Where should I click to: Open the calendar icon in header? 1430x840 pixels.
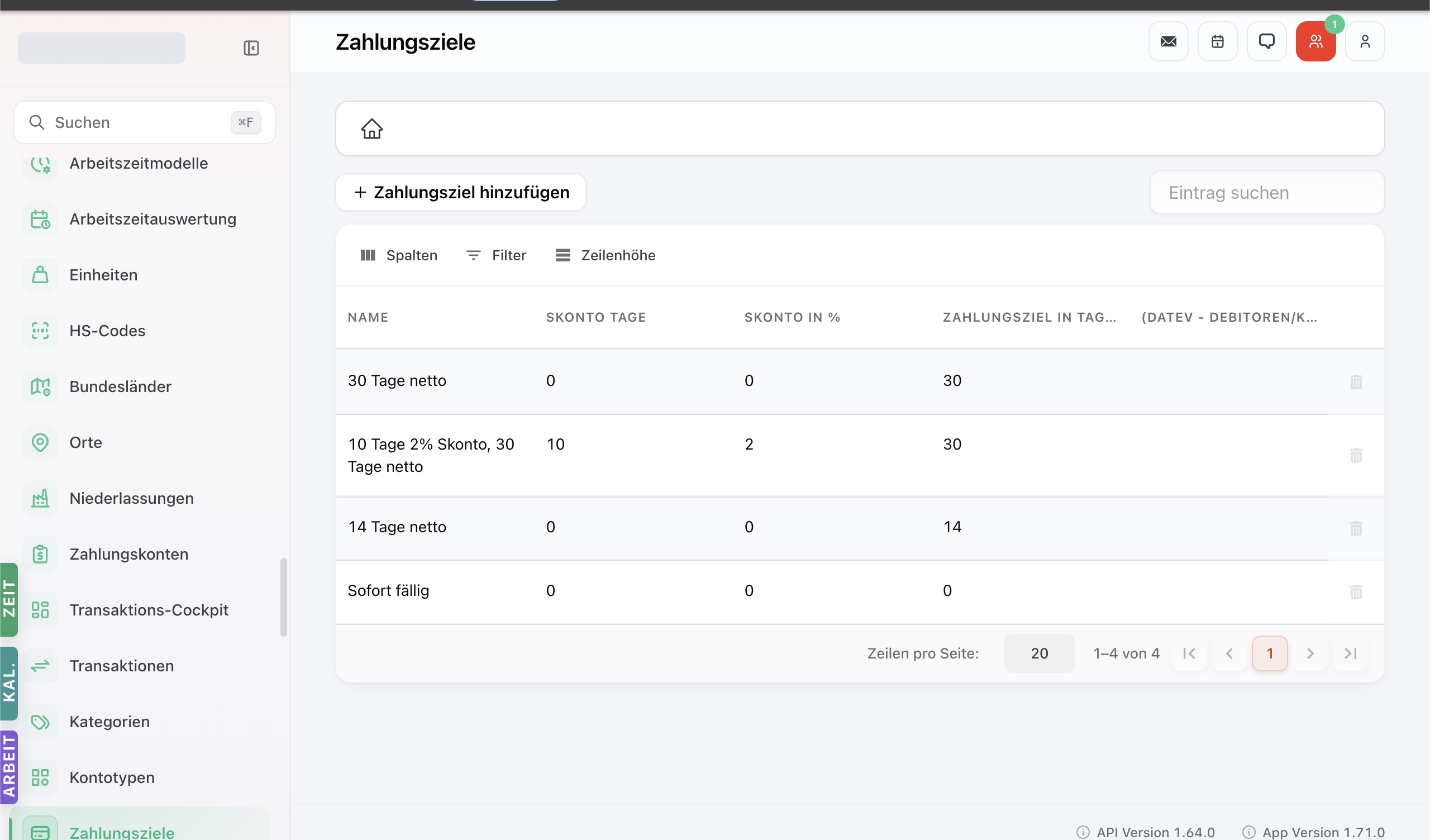(1218, 41)
